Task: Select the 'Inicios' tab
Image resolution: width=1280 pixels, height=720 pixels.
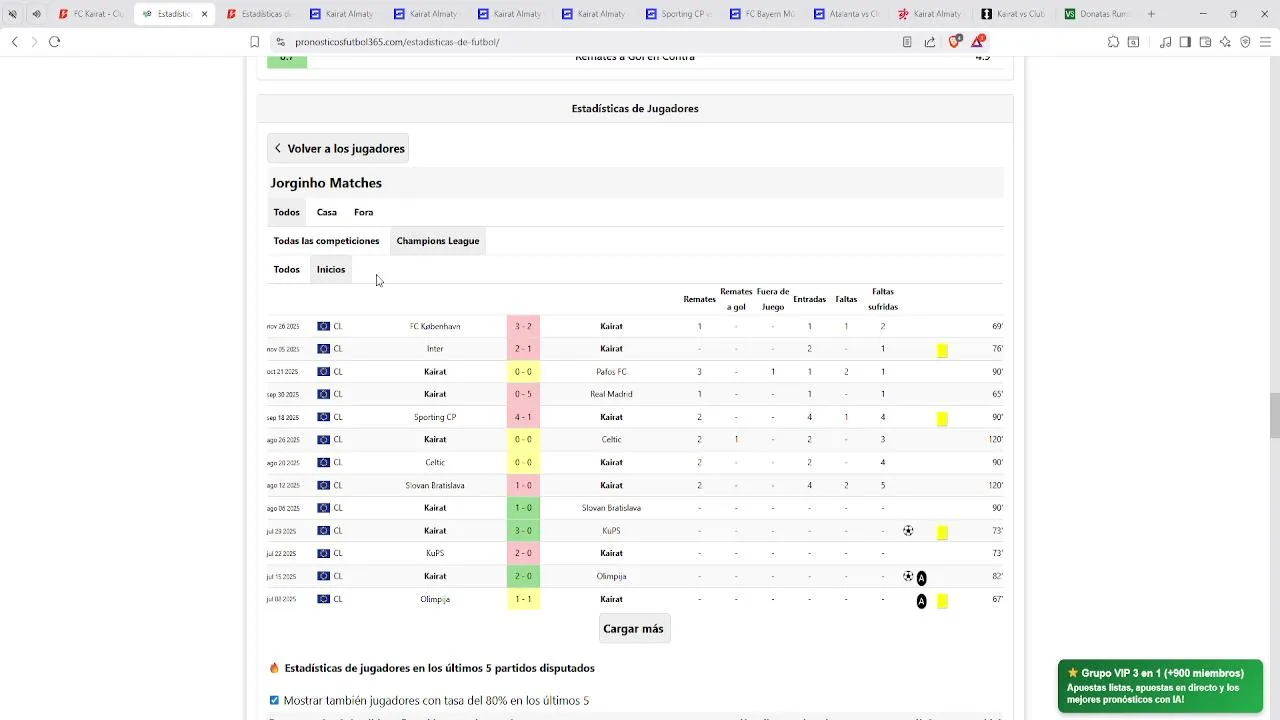Action: point(331,269)
